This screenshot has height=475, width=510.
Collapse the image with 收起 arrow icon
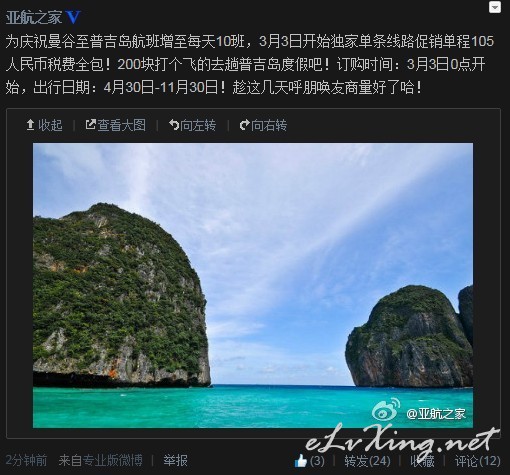[30, 125]
